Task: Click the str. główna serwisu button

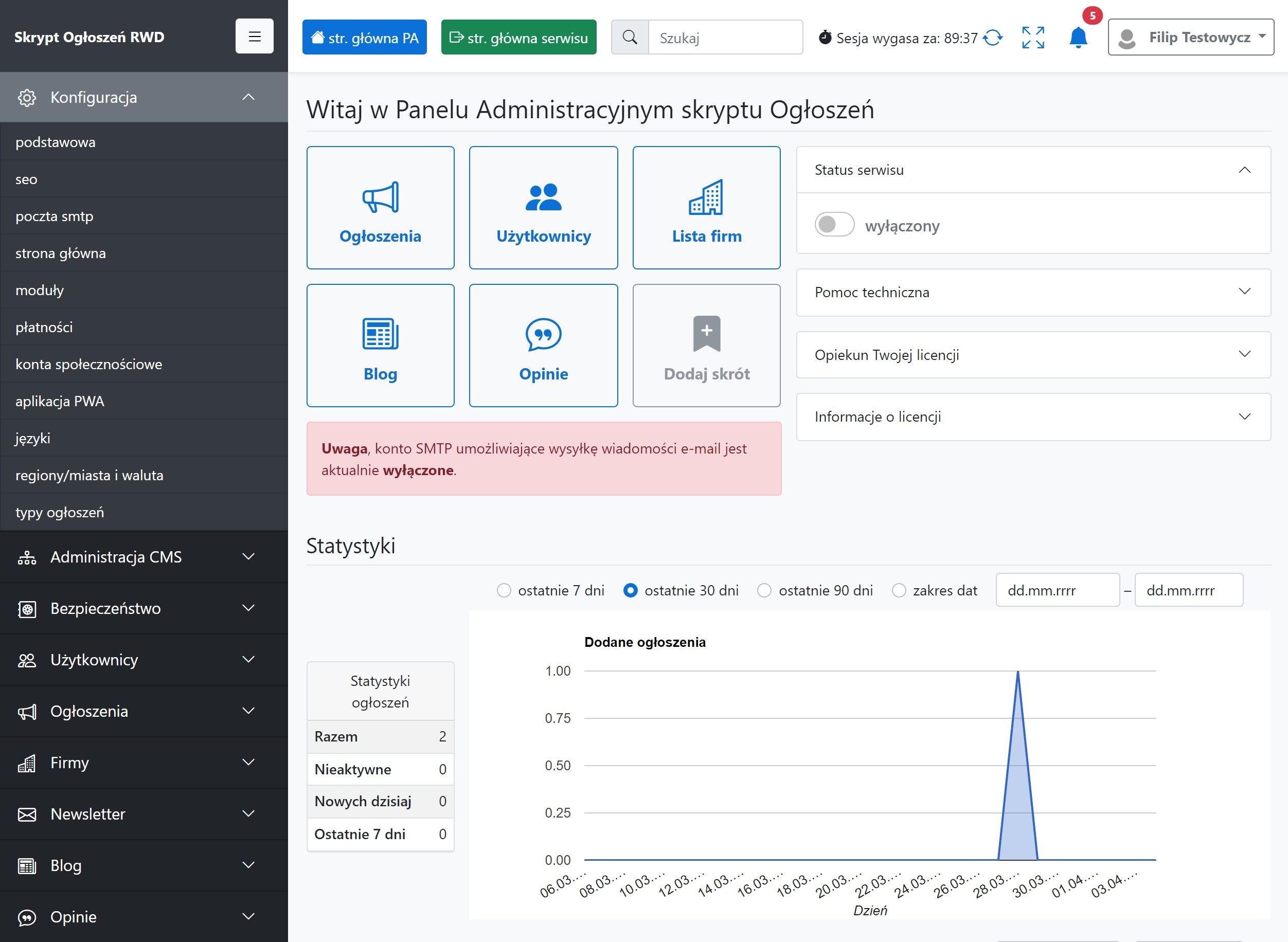Action: 518,38
